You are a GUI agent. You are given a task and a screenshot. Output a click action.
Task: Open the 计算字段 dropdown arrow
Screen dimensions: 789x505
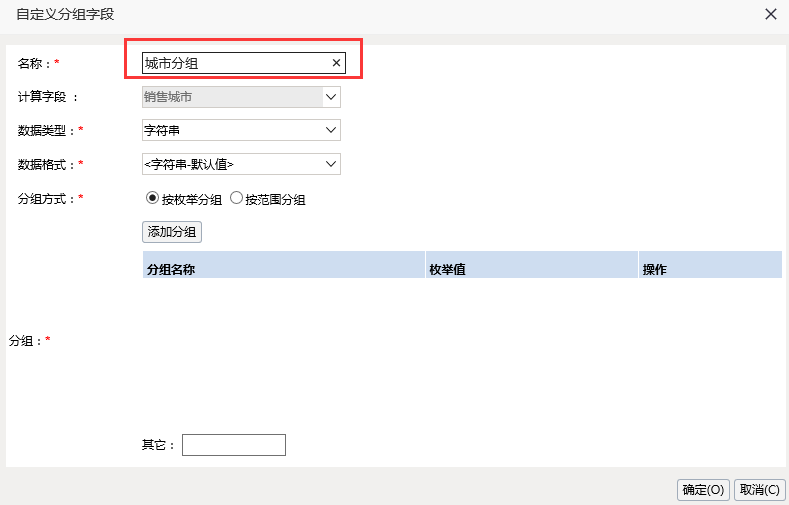click(331, 97)
